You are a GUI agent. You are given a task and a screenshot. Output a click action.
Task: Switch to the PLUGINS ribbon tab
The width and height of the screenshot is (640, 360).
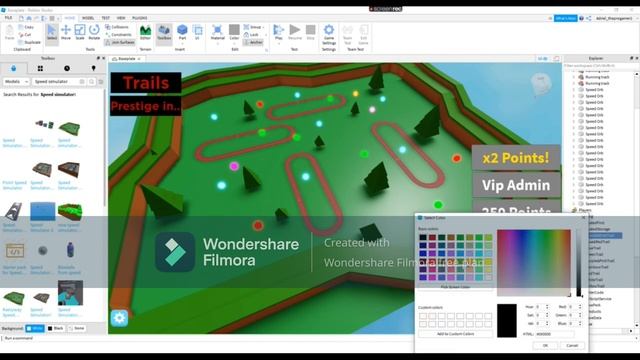point(140,18)
